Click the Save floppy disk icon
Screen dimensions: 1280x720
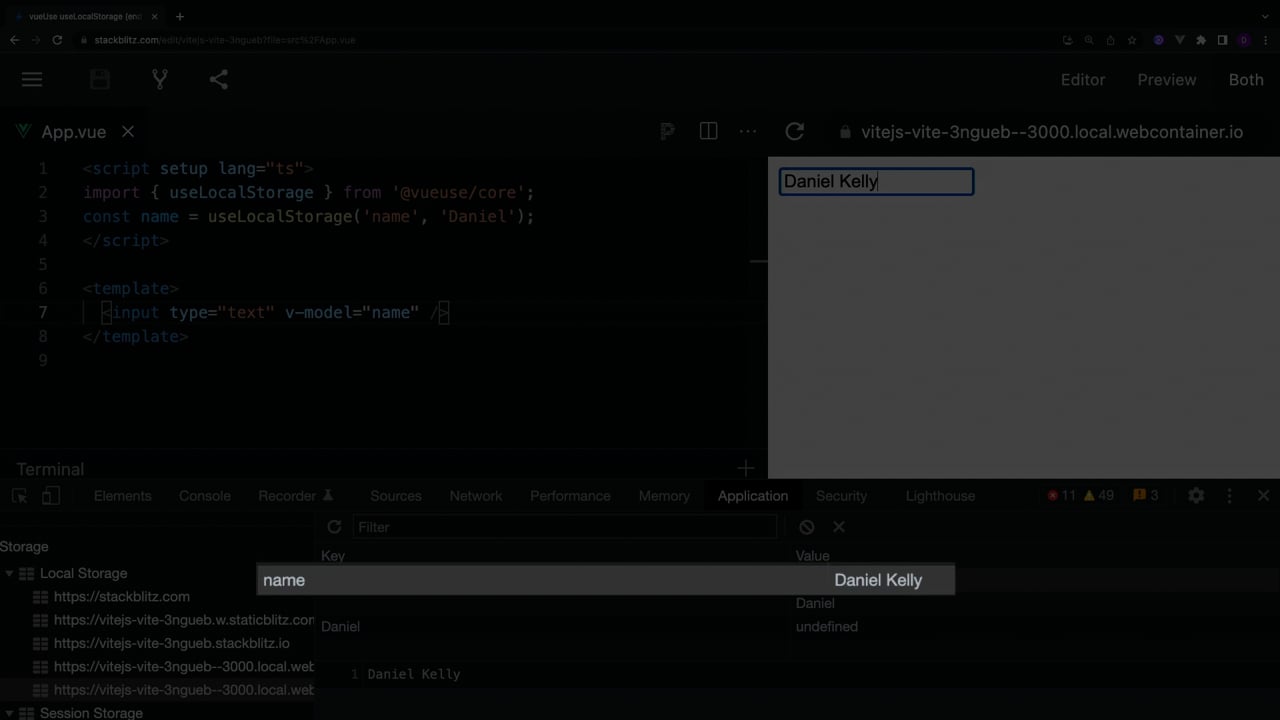(100, 80)
